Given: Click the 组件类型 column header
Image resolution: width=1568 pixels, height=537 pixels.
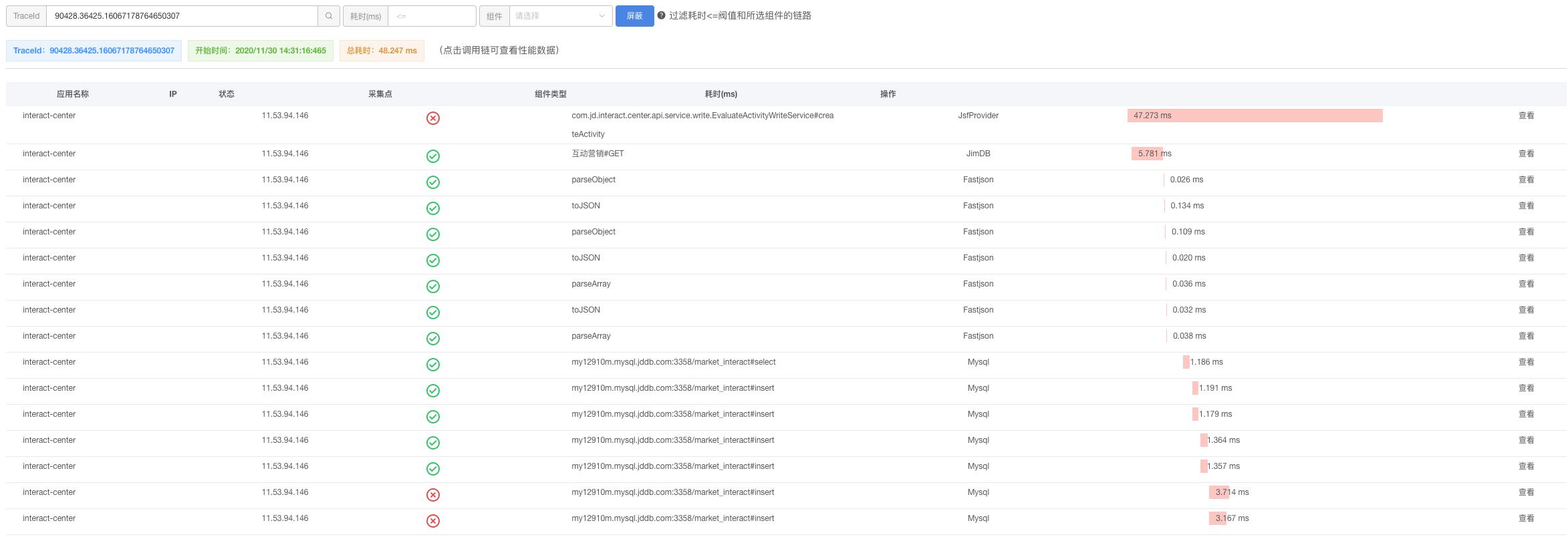Looking at the screenshot, I should click(551, 94).
